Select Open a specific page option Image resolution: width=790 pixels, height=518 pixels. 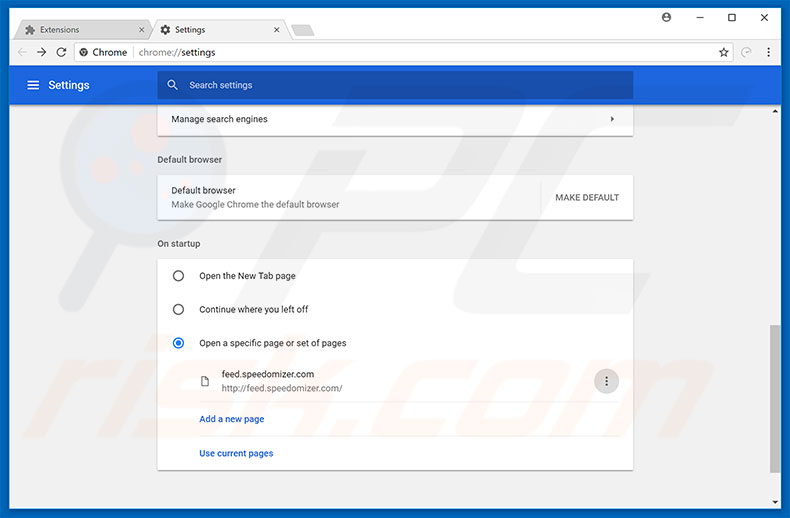coord(178,343)
